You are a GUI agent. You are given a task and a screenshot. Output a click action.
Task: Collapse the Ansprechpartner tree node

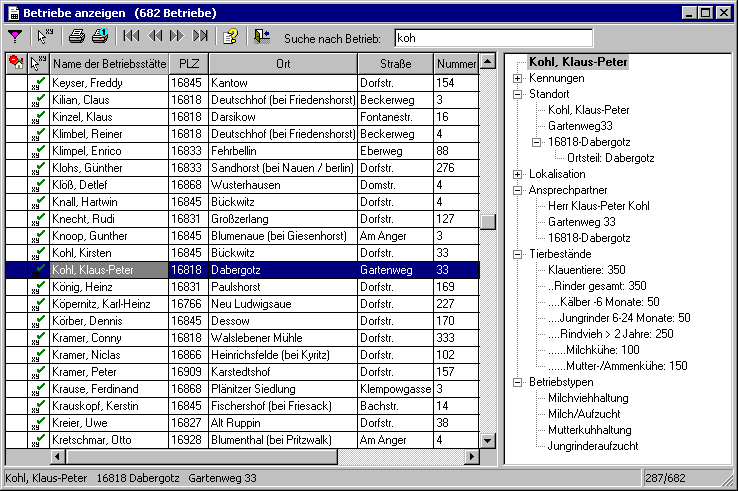coord(517,191)
